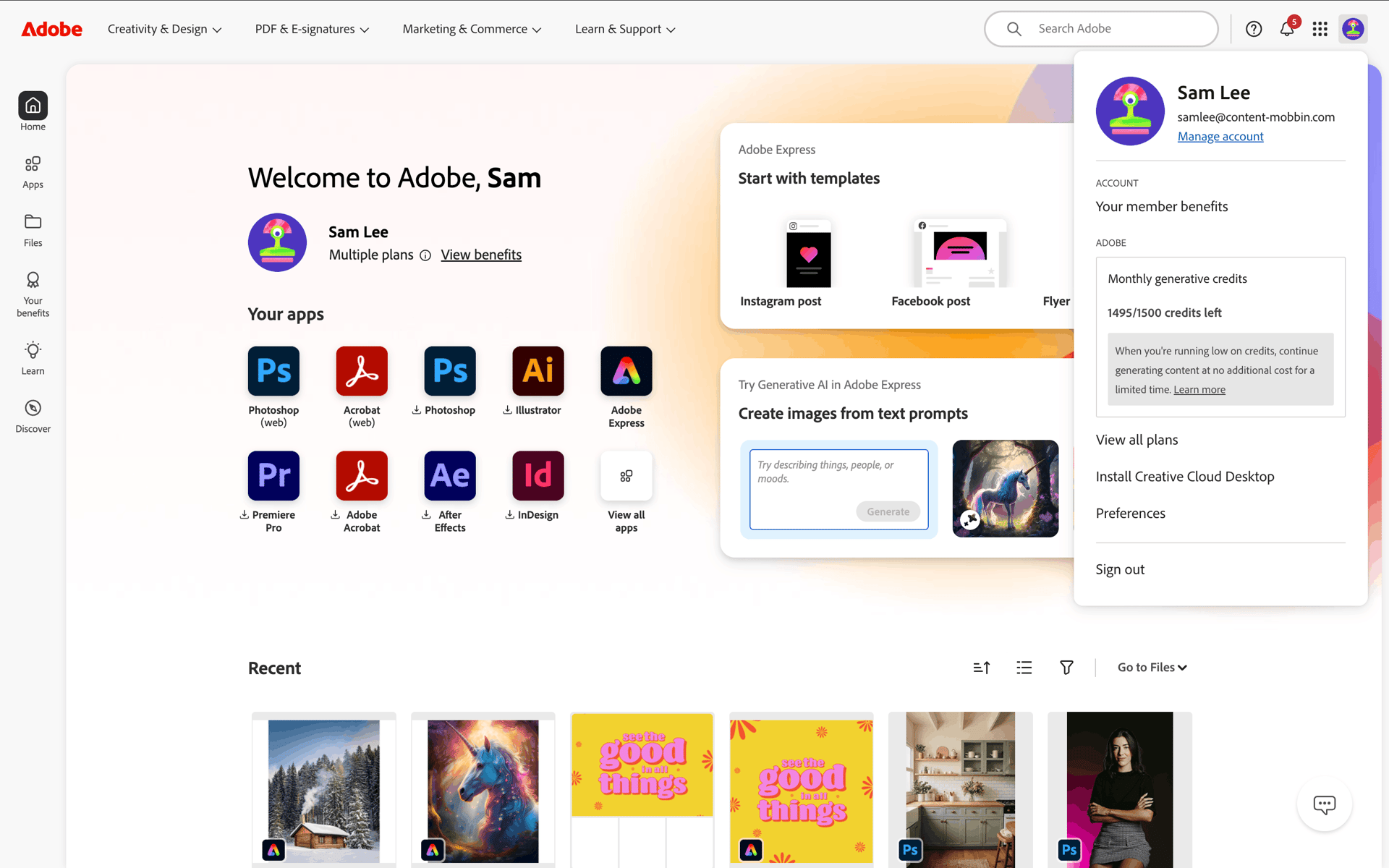
Task: Open the colorful unicorn recent file
Action: pyautogui.click(x=483, y=791)
